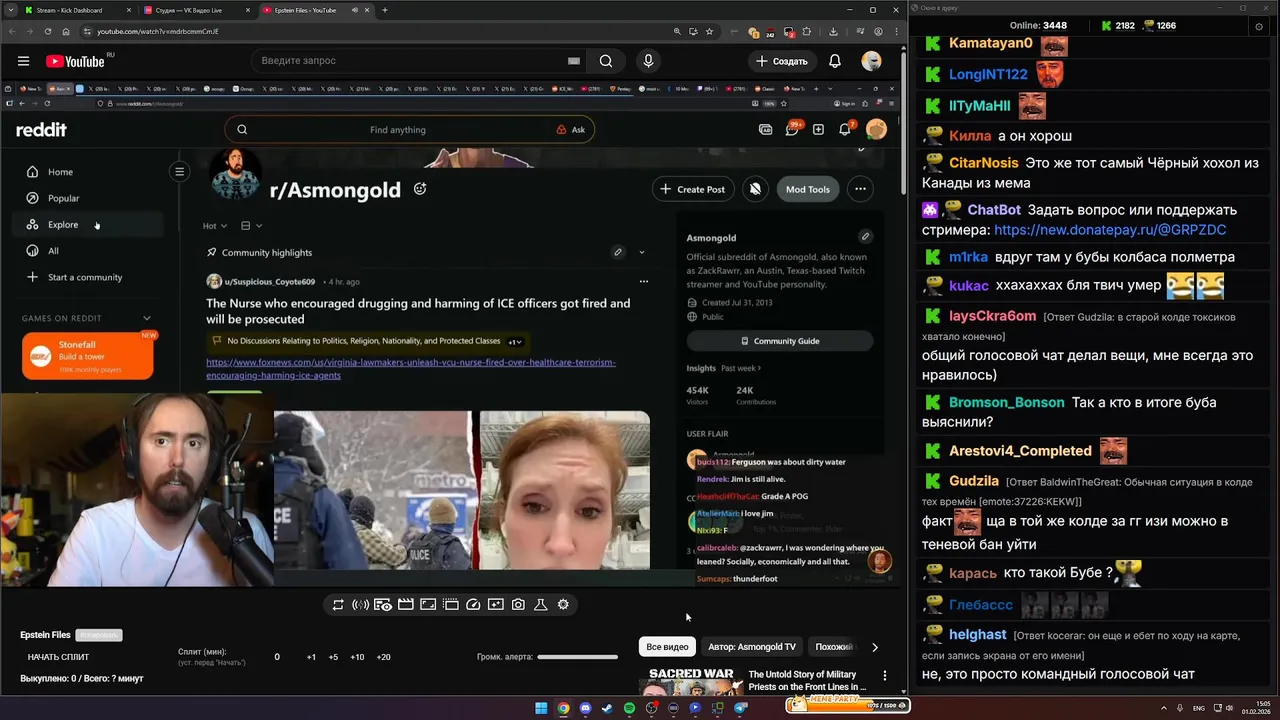Click the Копировать button
Screen dimensions: 1280x720
pos(98,635)
